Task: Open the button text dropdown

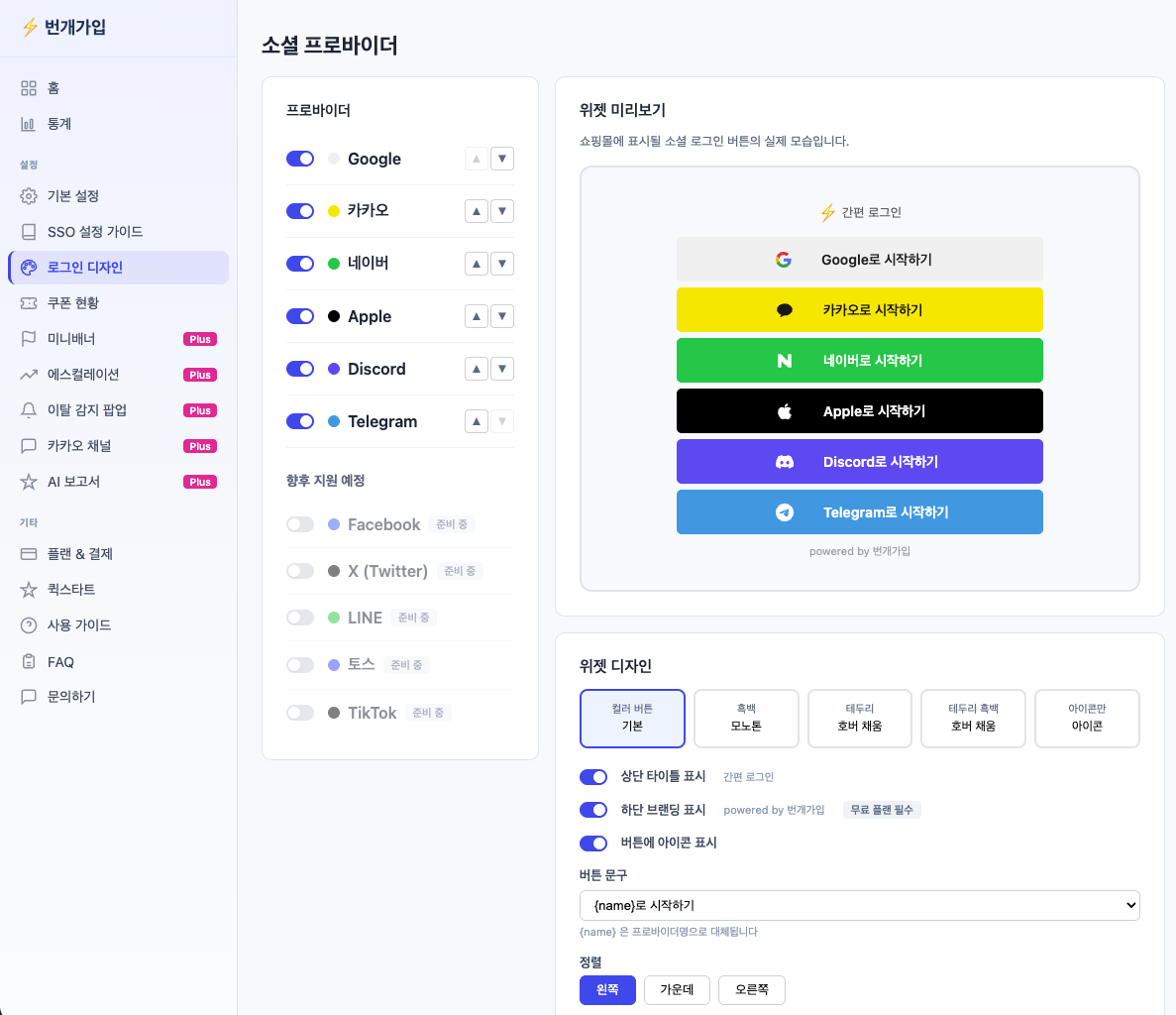Action: (859, 905)
